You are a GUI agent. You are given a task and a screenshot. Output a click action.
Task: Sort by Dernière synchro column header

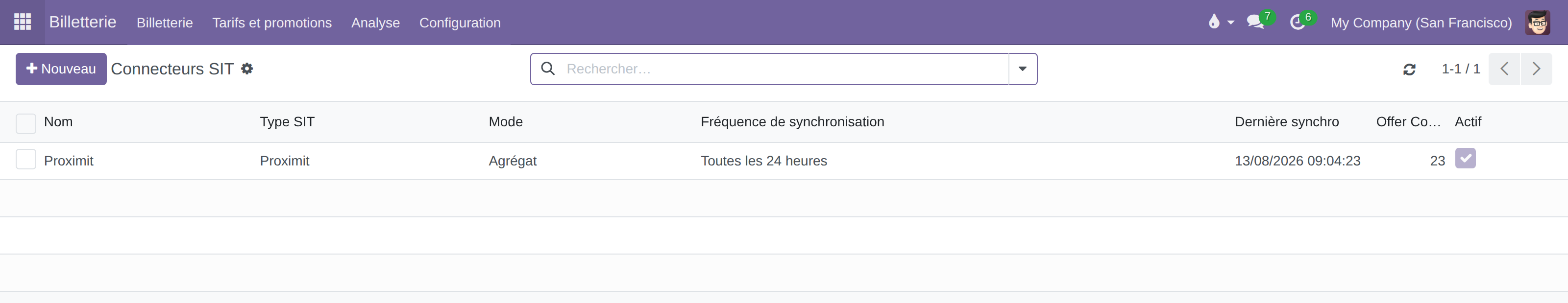pyautogui.click(x=1286, y=122)
